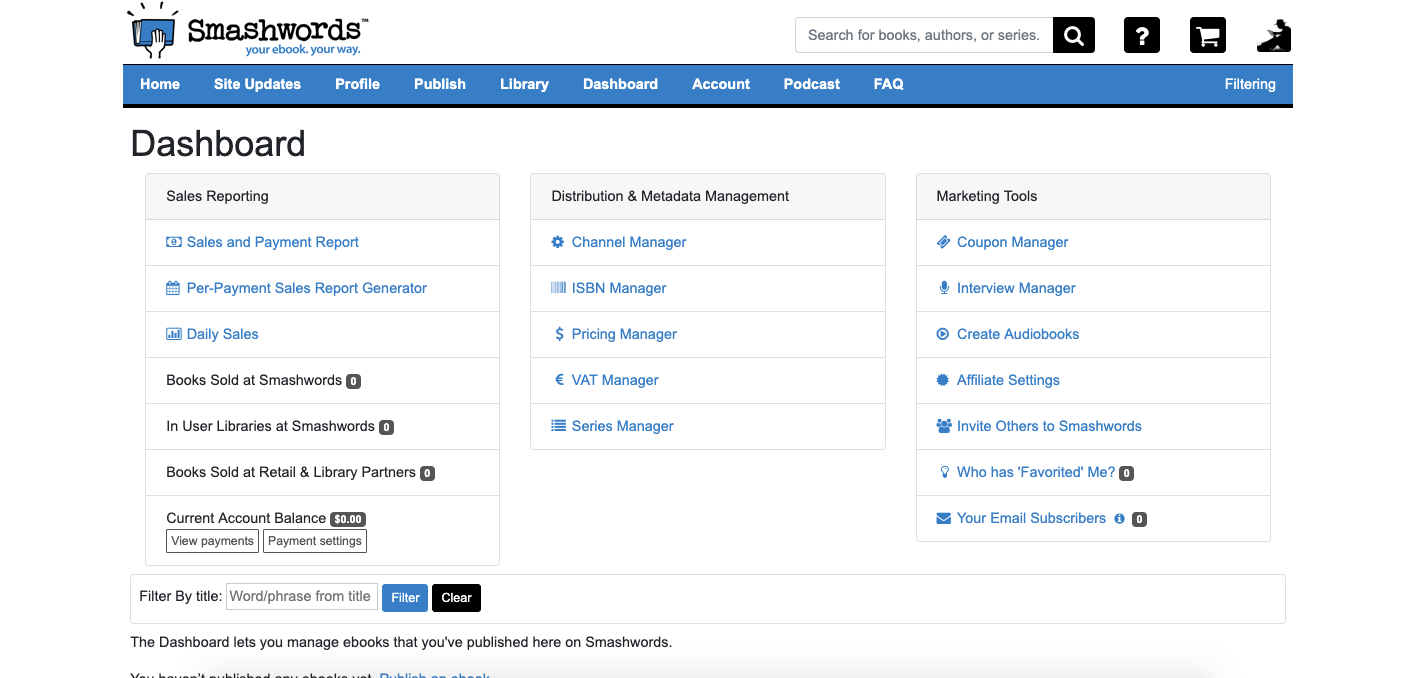
Task: Select Publish in the navigation bar
Action: [x=440, y=84]
